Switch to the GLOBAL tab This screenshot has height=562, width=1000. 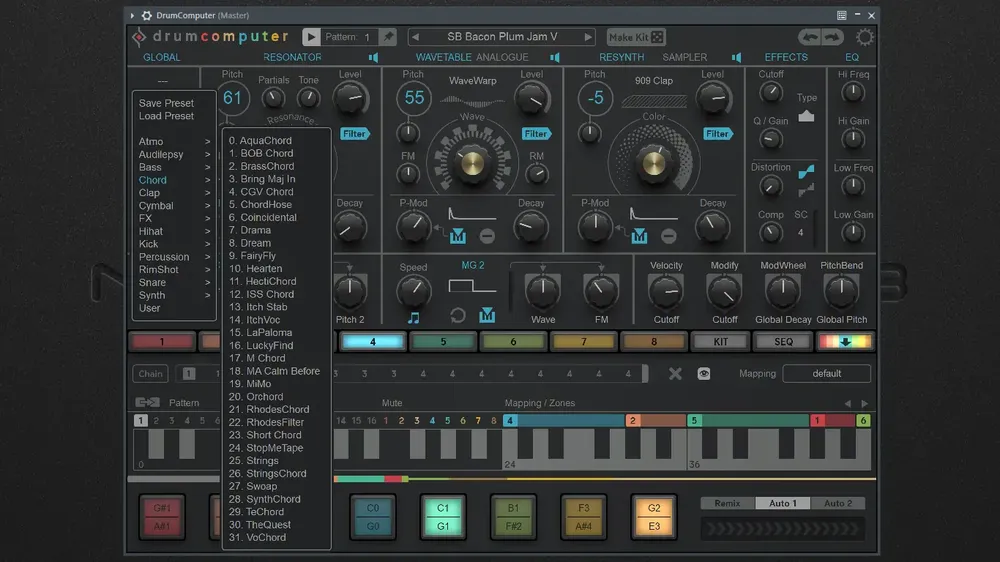161,57
